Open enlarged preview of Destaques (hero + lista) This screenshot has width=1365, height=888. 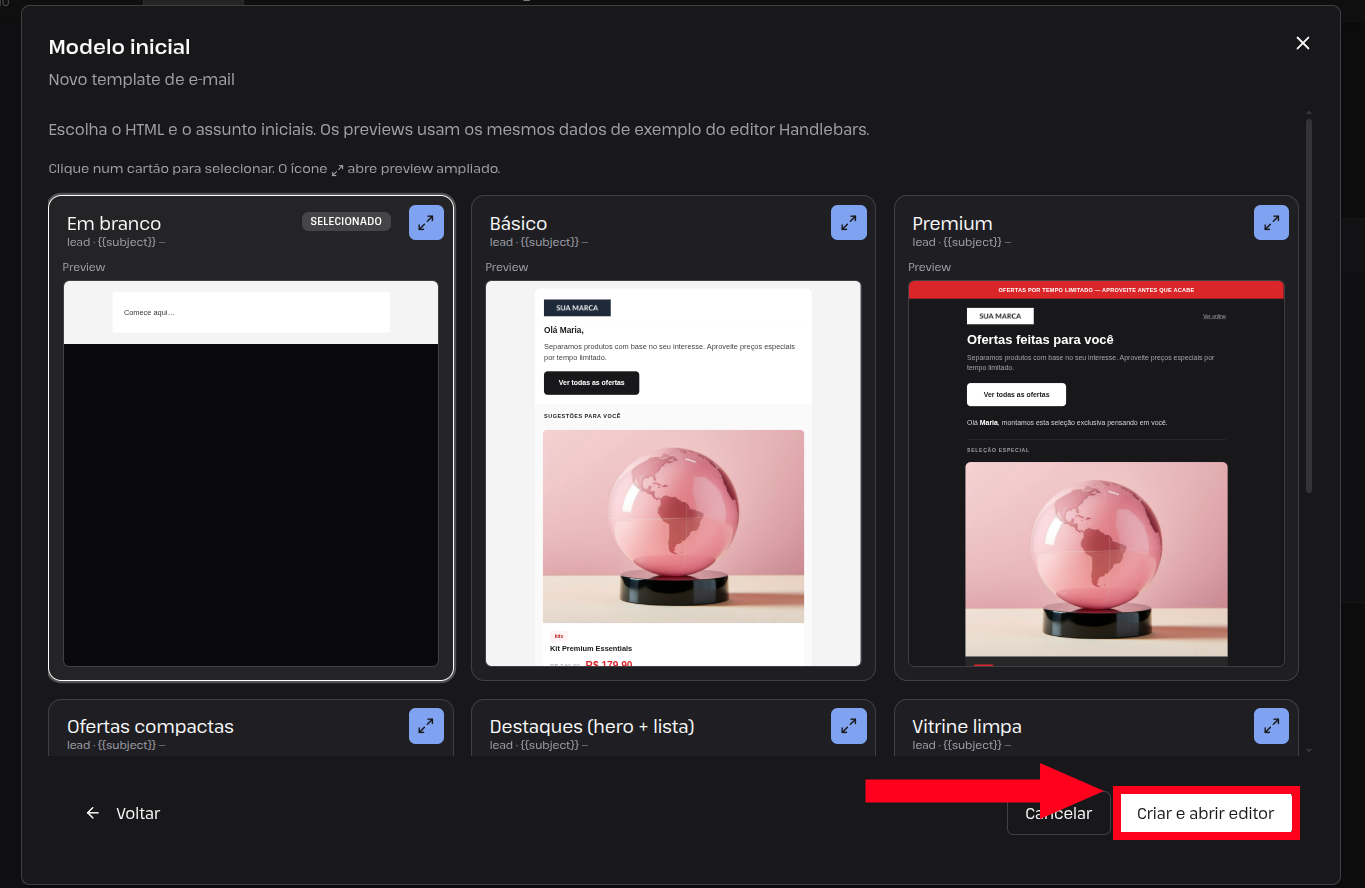849,726
